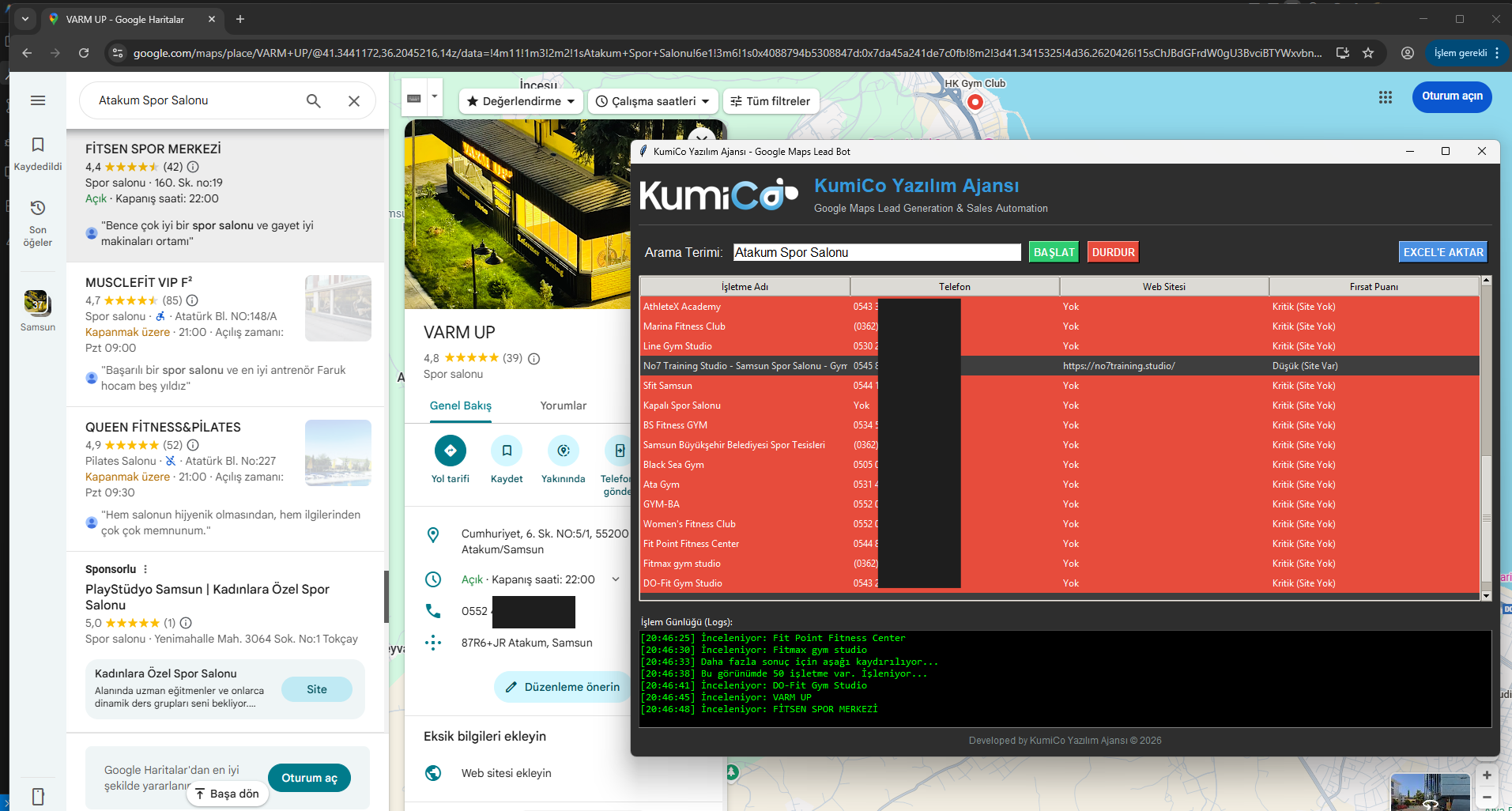Click info icon next to VARM UP rating

click(534, 358)
